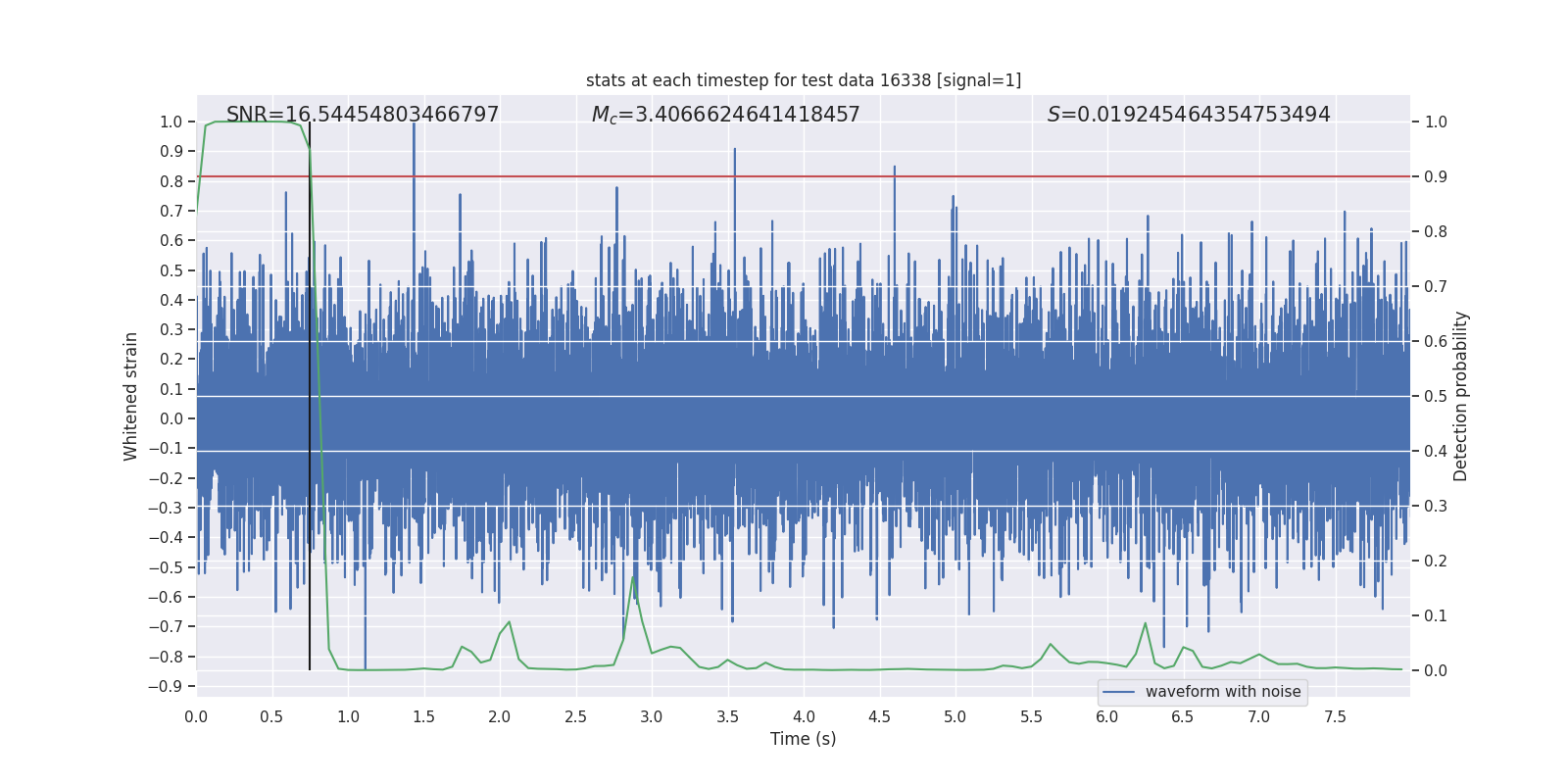
Task: Click the 7.5 tick label on time axis
Action: tap(1335, 716)
